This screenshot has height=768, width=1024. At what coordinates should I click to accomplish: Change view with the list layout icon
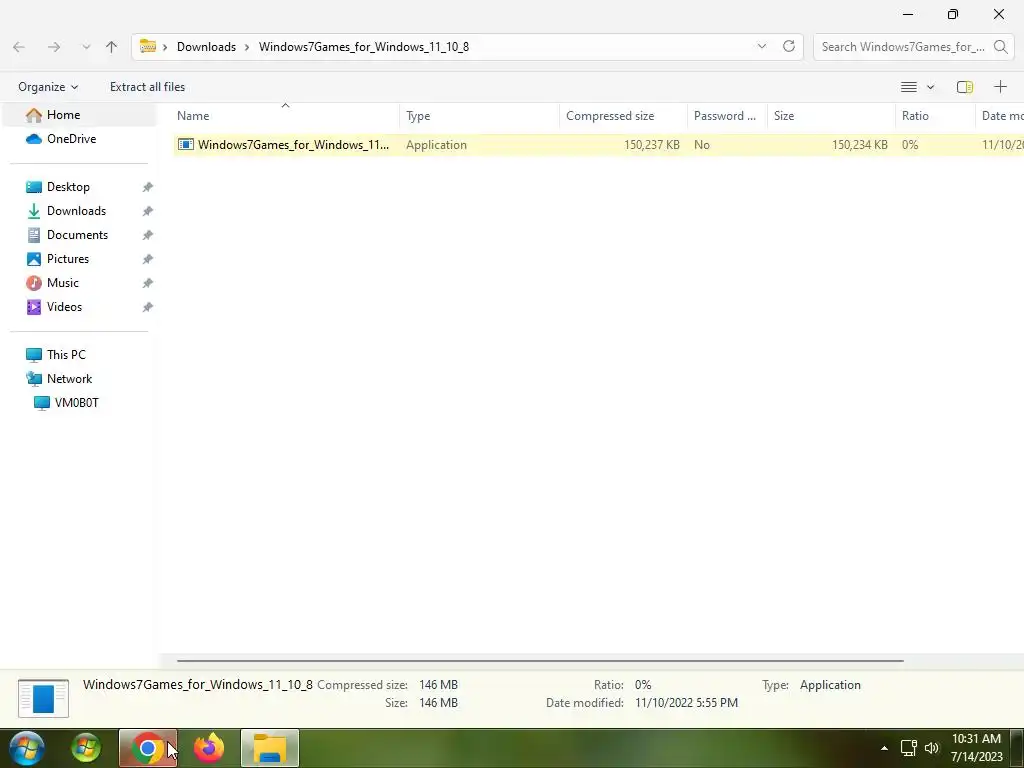(x=909, y=87)
